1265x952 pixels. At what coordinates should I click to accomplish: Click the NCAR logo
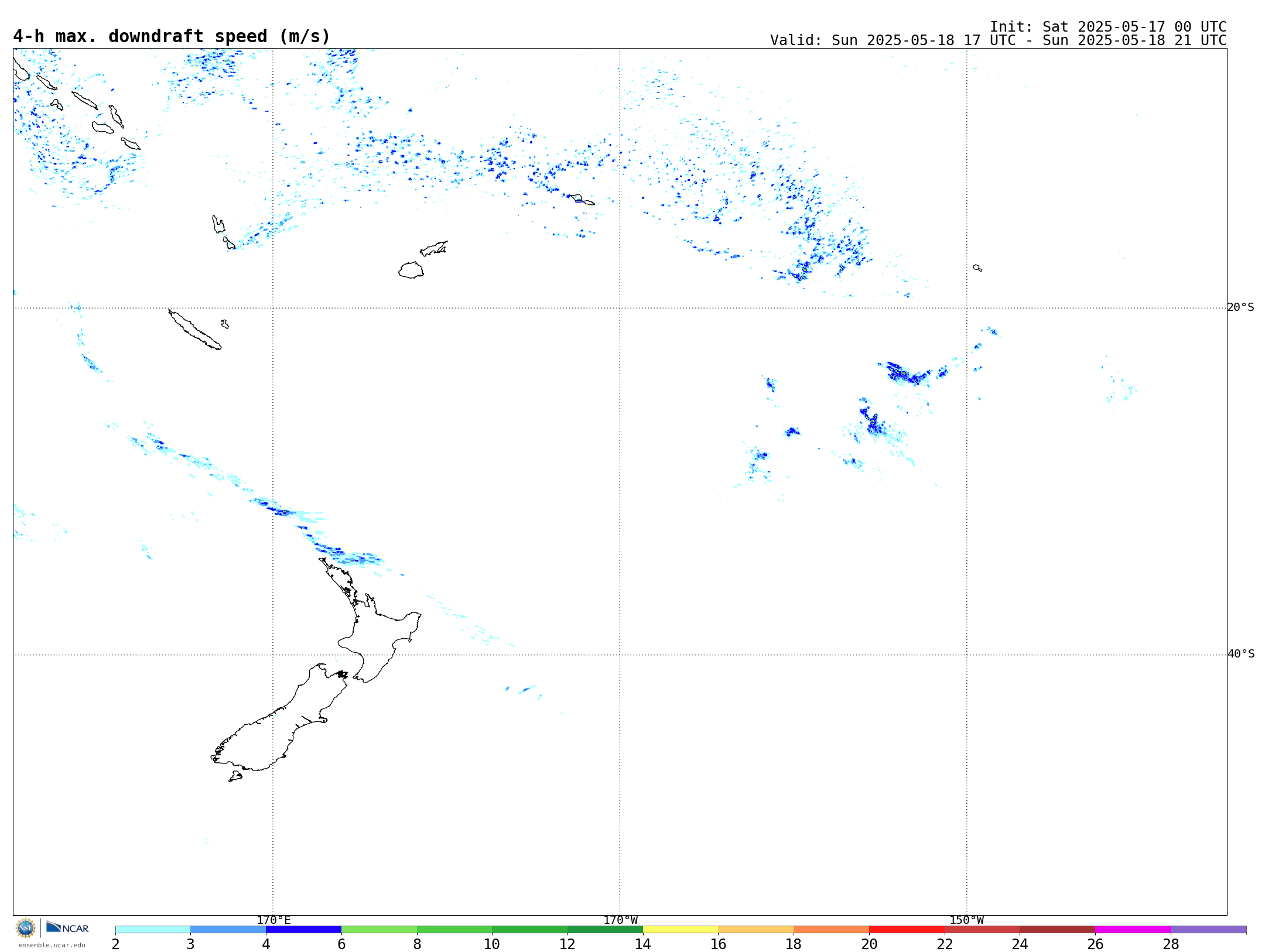coord(67,927)
